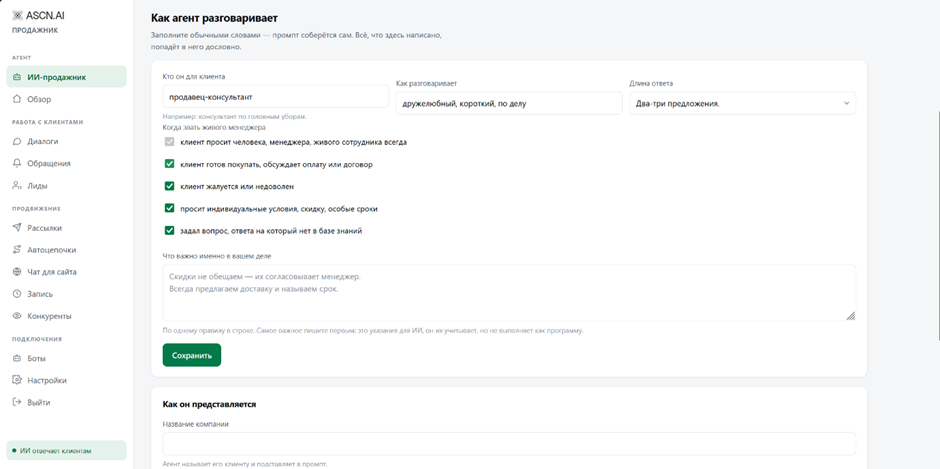Click the 'Агент называет его клиенту' hint
This screenshot has width=940, height=469.
tap(245, 464)
